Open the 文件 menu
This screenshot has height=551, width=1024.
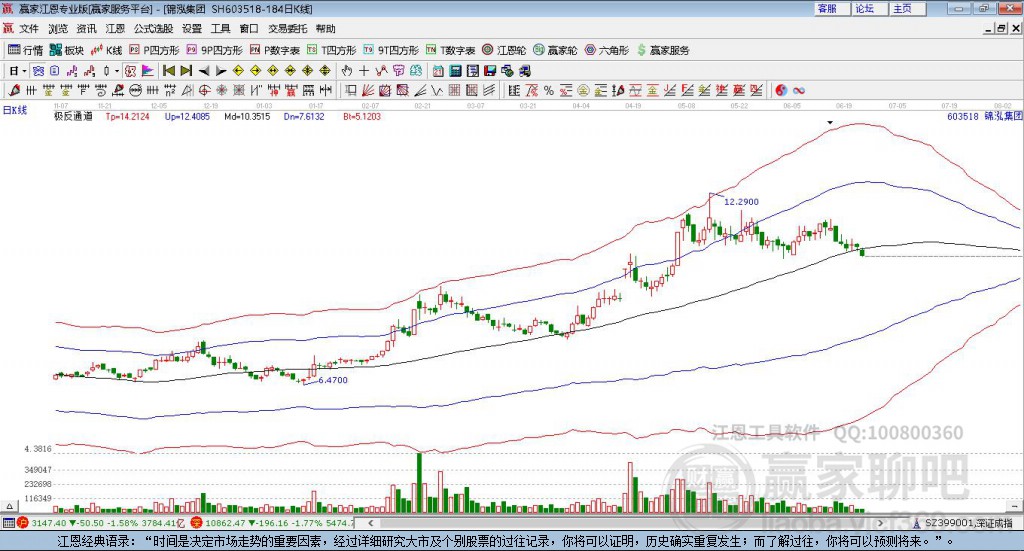tap(29, 29)
